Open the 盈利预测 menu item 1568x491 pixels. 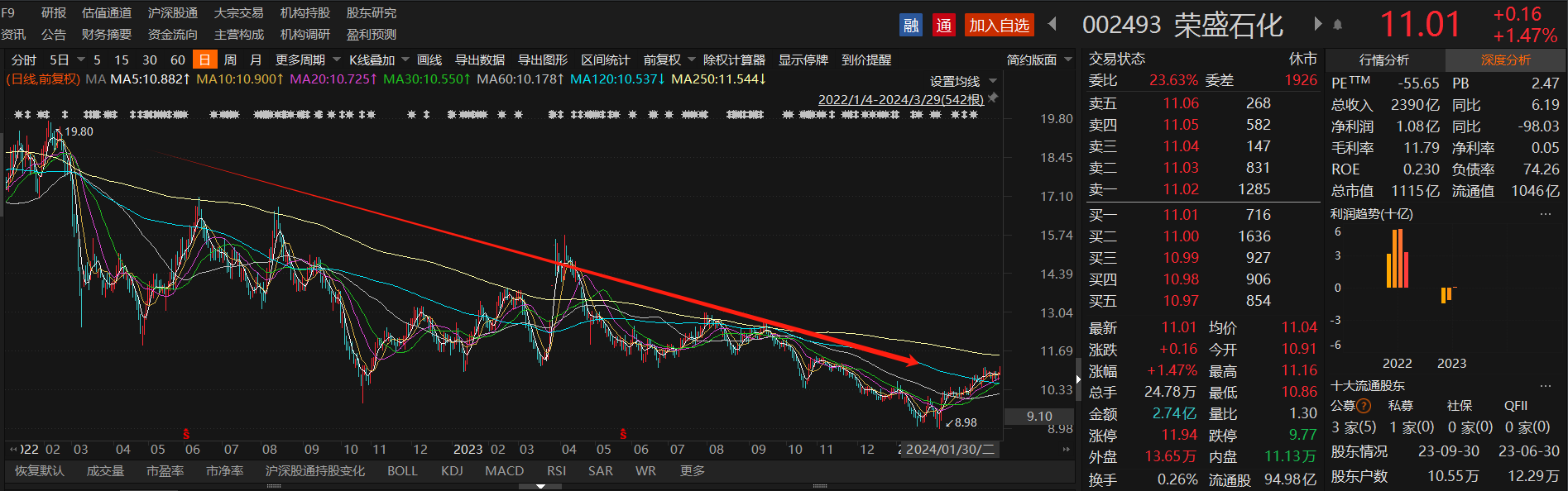(372, 34)
